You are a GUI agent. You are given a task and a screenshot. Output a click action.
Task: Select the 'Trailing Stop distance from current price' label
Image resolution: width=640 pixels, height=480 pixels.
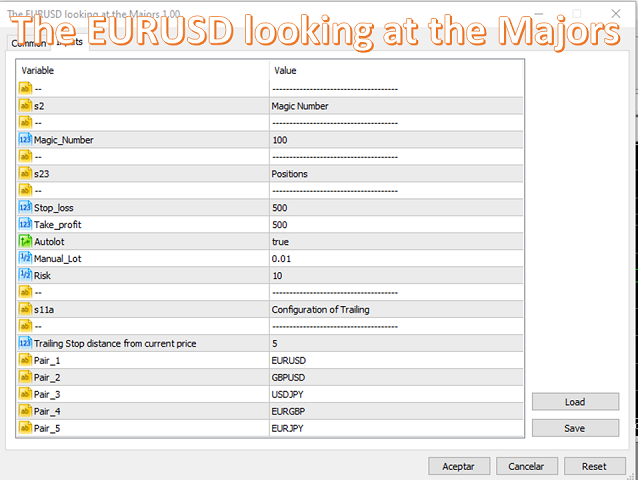pyautogui.click(x=115, y=344)
